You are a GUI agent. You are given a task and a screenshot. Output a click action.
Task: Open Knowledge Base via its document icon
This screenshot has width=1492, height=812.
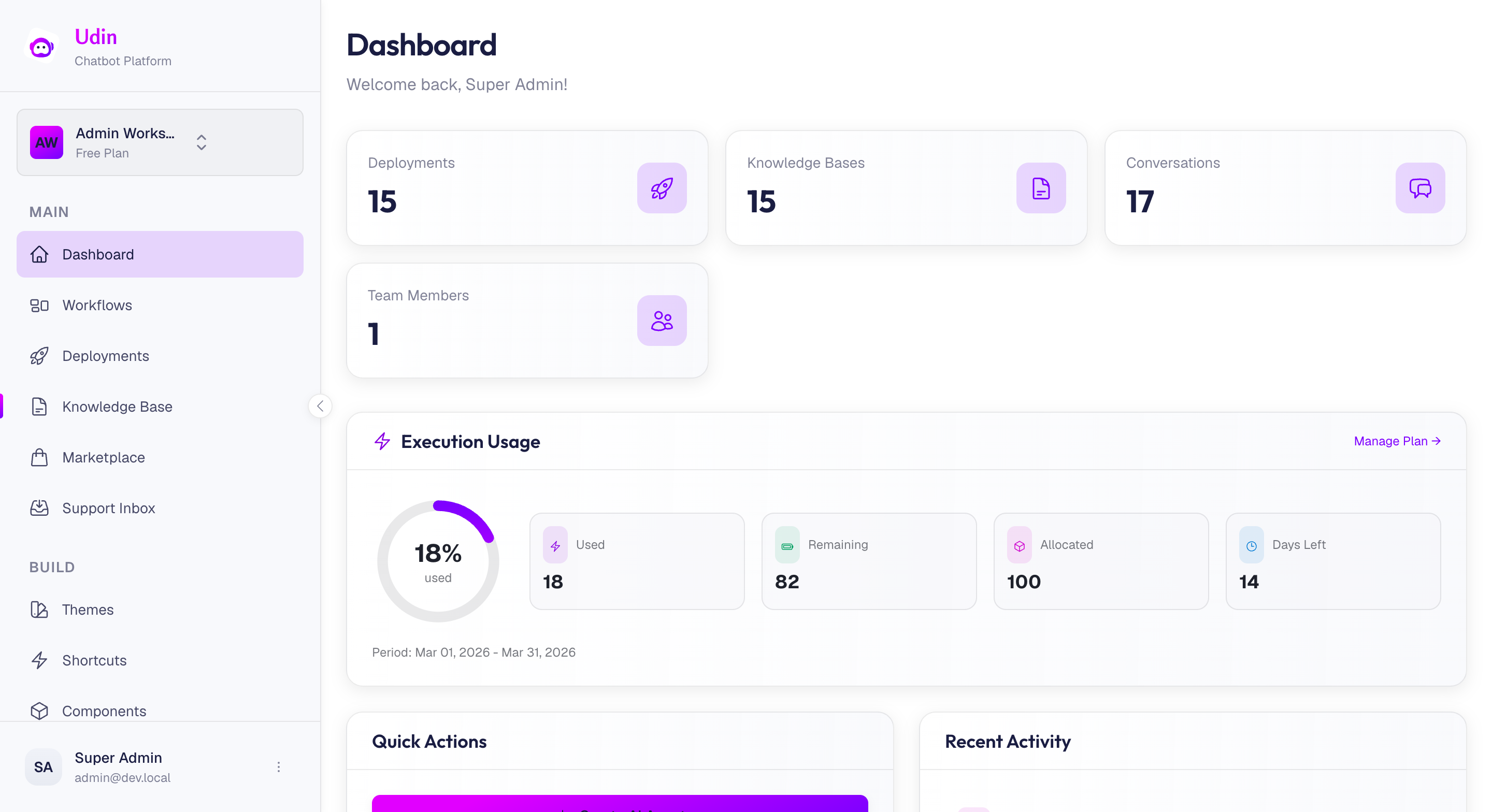[39, 406]
